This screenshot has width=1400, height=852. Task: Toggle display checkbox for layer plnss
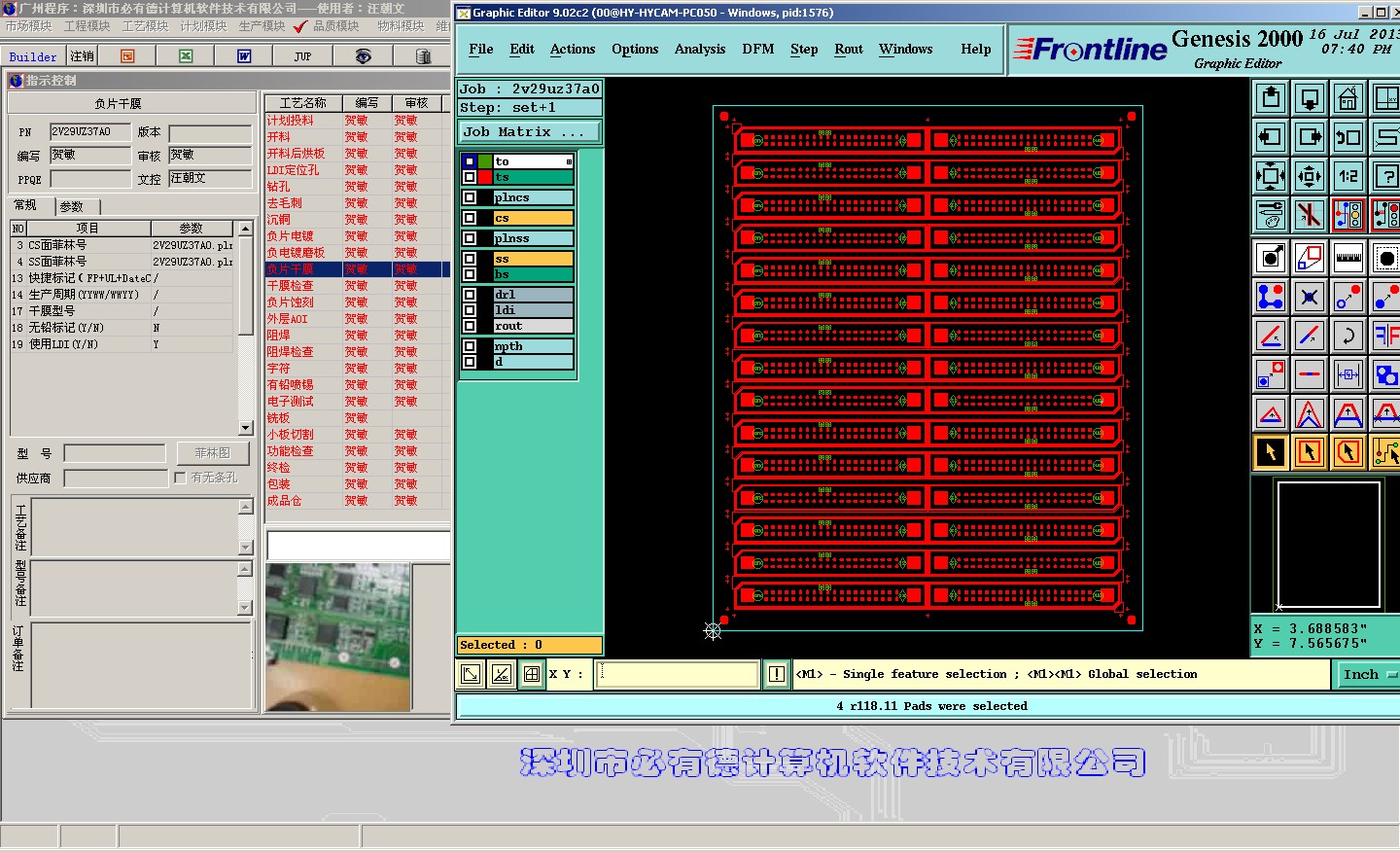pyautogui.click(x=470, y=238)
